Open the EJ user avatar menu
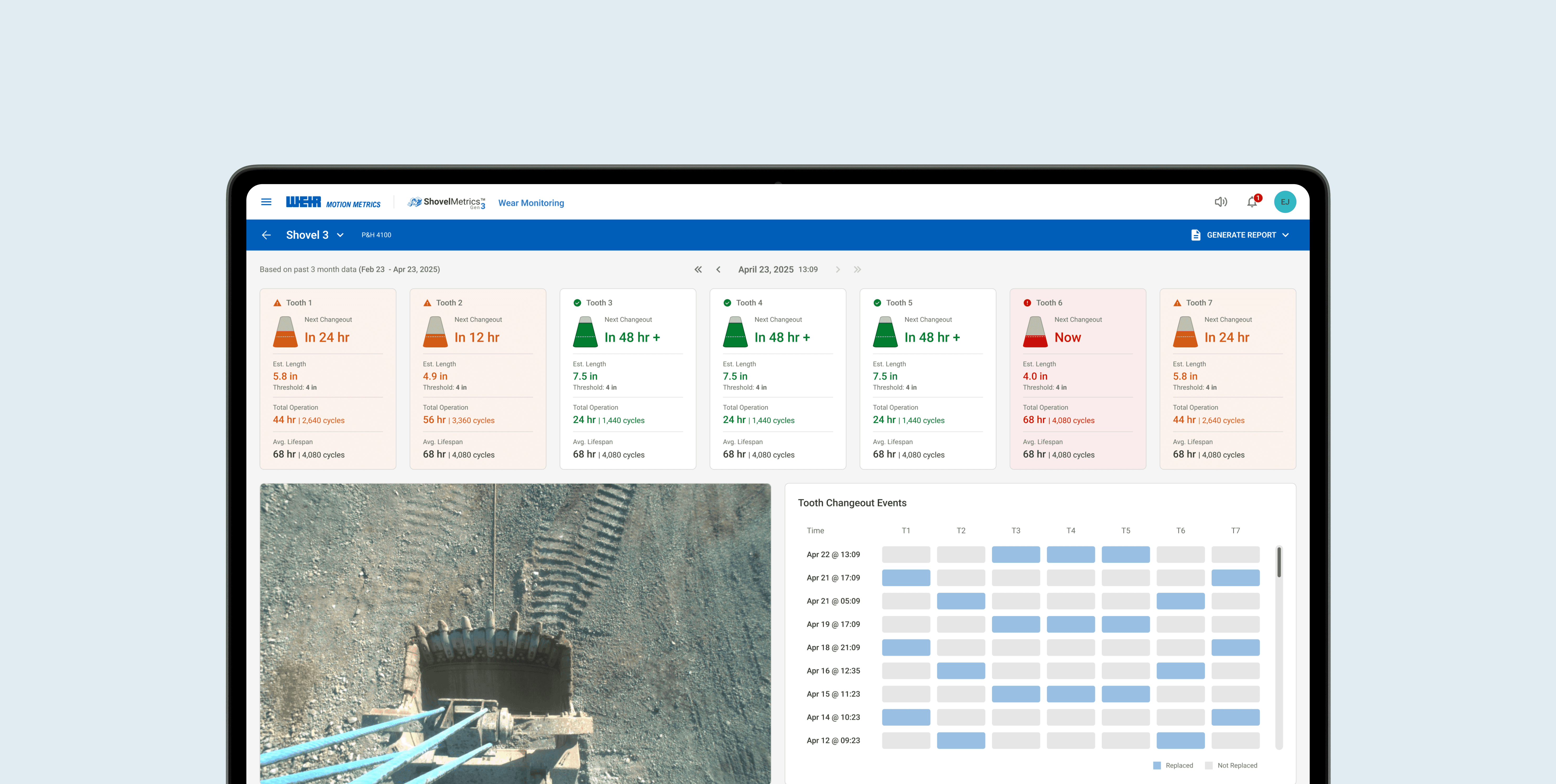This screenshot has height=784, width=1556. point(1285,202)
